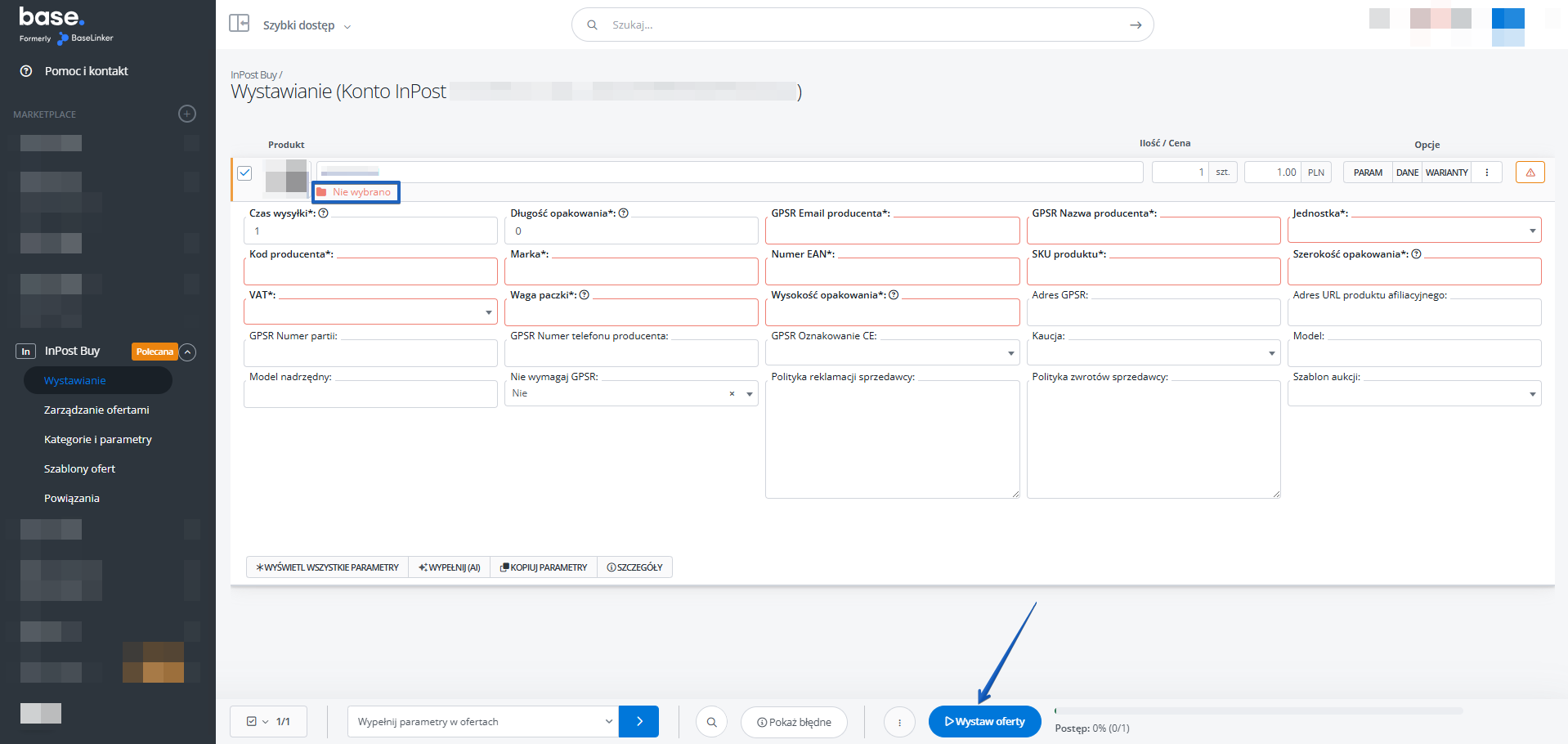This screenshot has width=1568, height=744.
Task: Expand the Jednostka dropdown
Action: (1413, 231)
